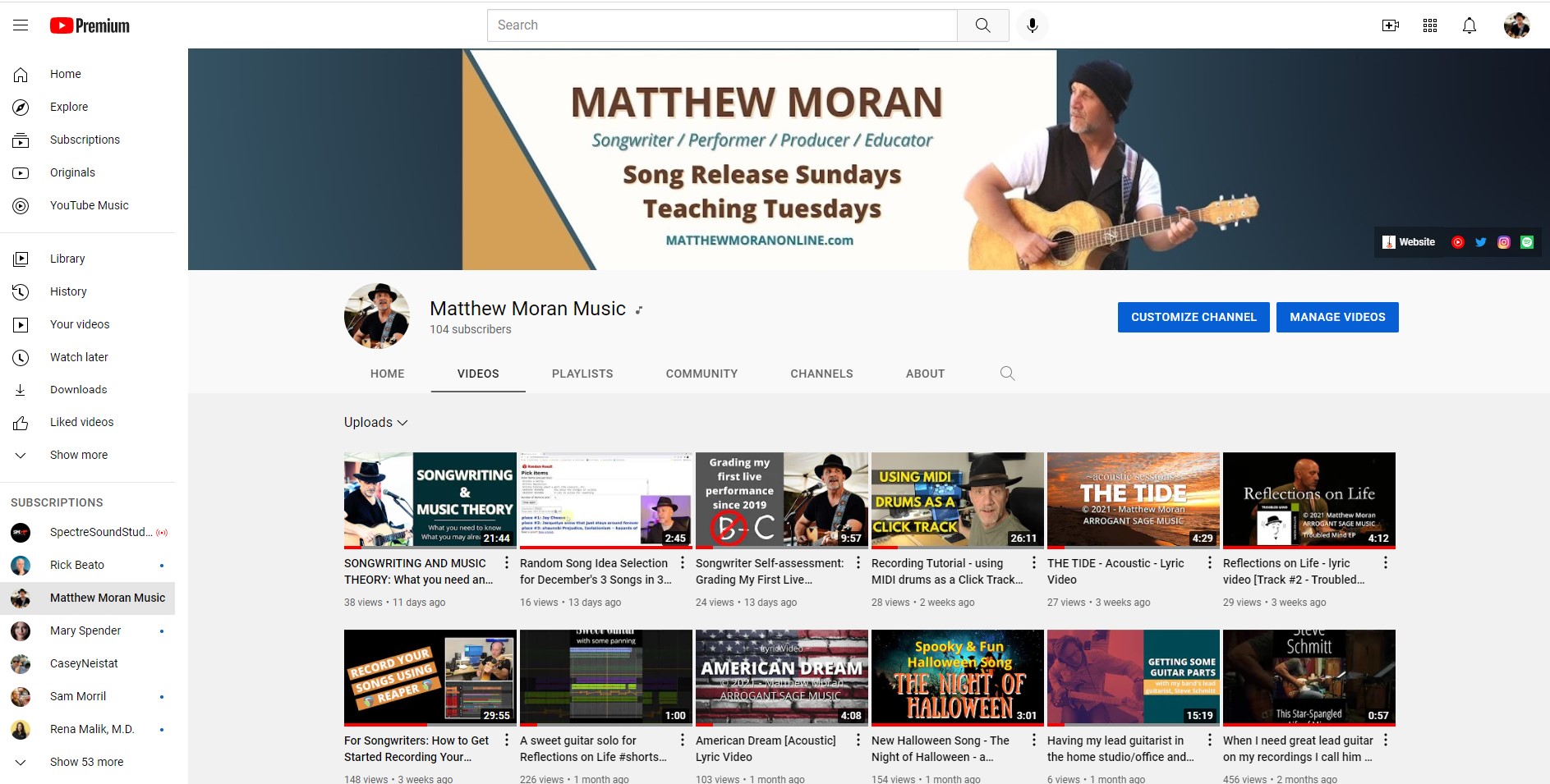The height and width of the screenshot is (784, 1550).
Task: Open options for Recording Tutorial MIDI drums video
Action: pyautogui.click(x=1034, y=563)
